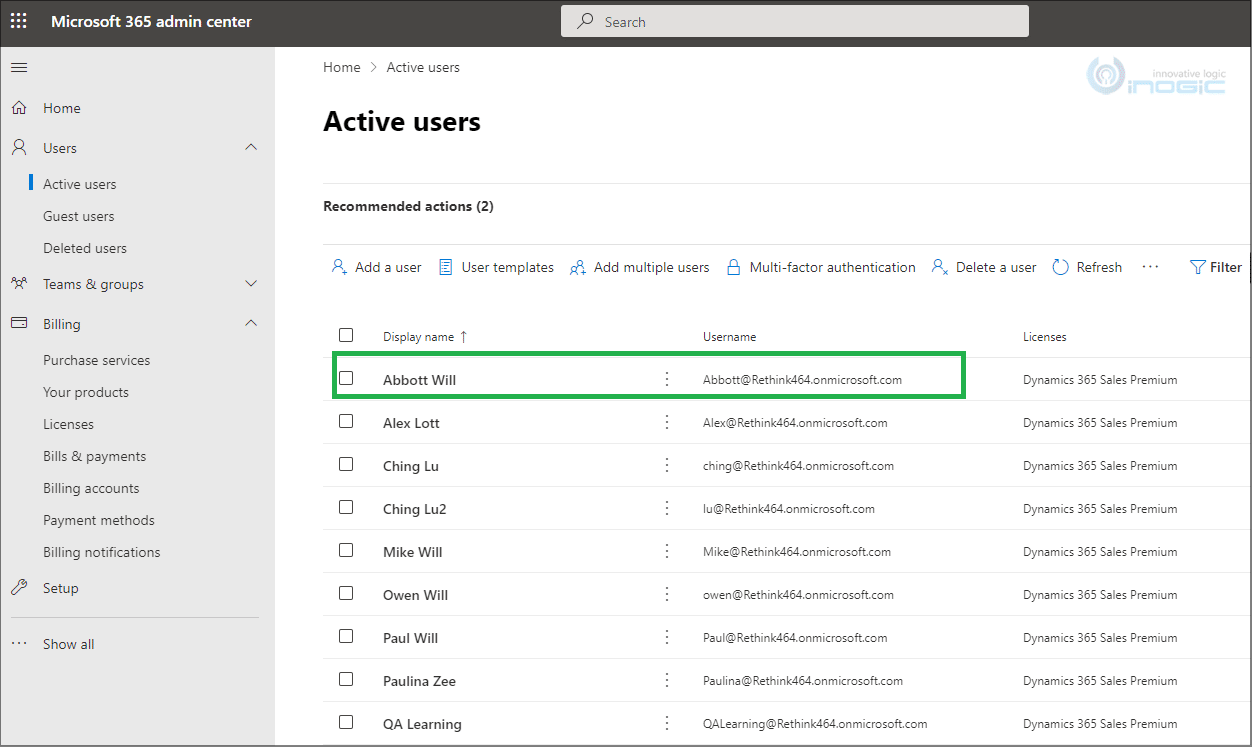Open more actions for Owen Will
This screenshot has height=747, width=1252.
click(667, 595)
